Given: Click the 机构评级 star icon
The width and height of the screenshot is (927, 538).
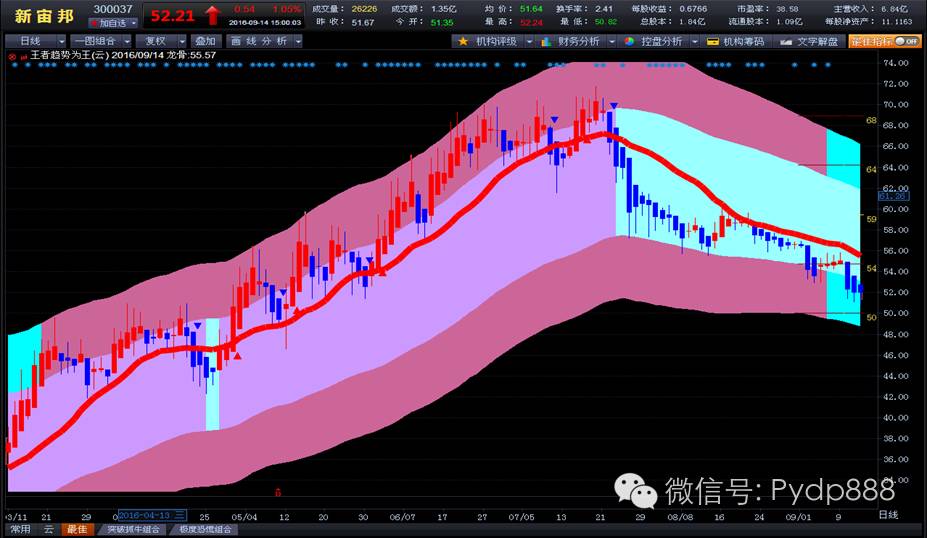Looking at the screenshot, I should click(463, 41).
